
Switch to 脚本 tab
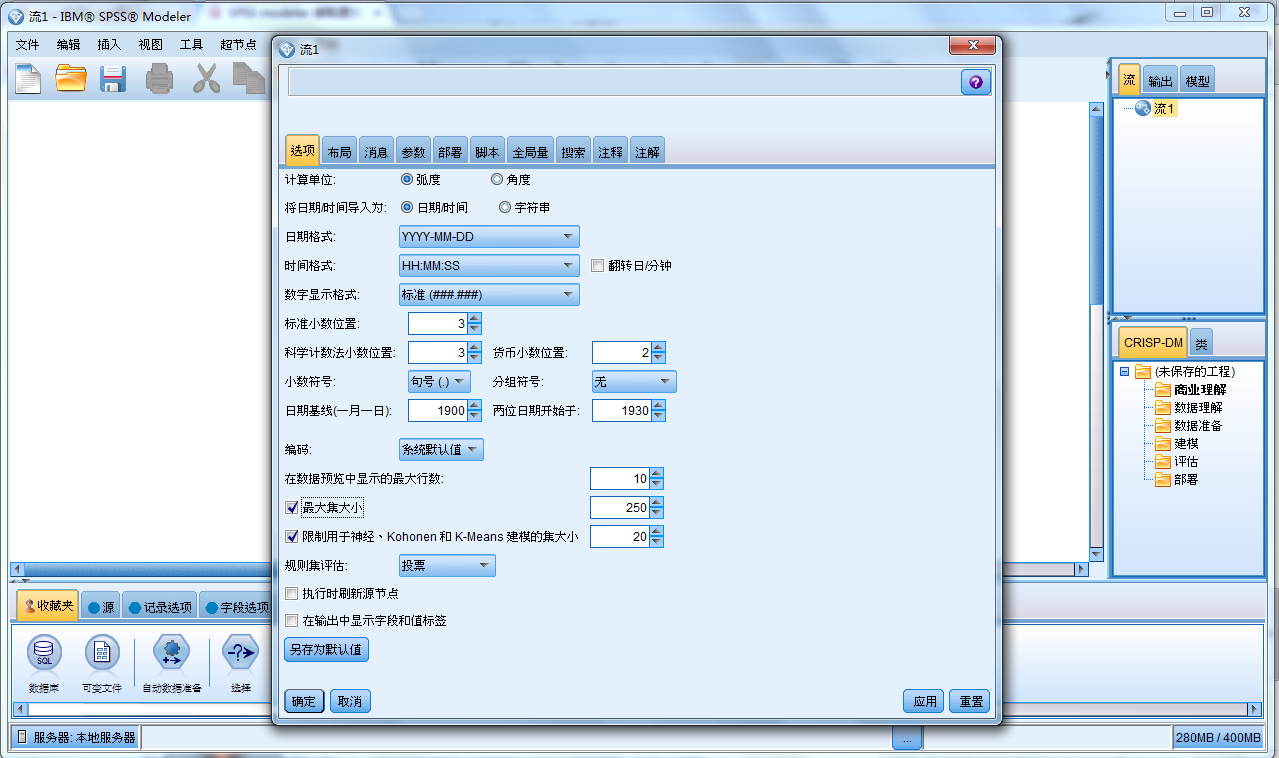click(x=487, y=152)
